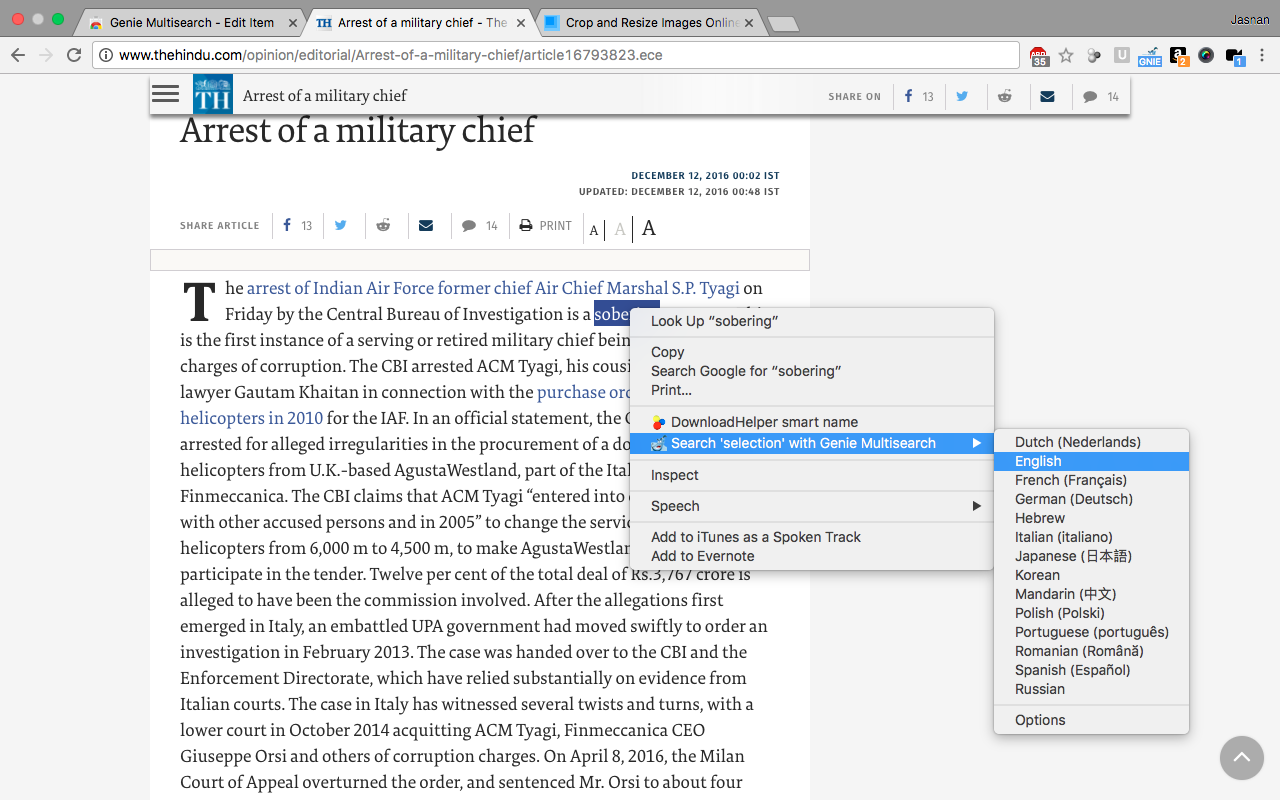Switch to the Genie Multisearch Edit Item tab
The height and width of the screenshot is (800, 1280).
point(191,22)
